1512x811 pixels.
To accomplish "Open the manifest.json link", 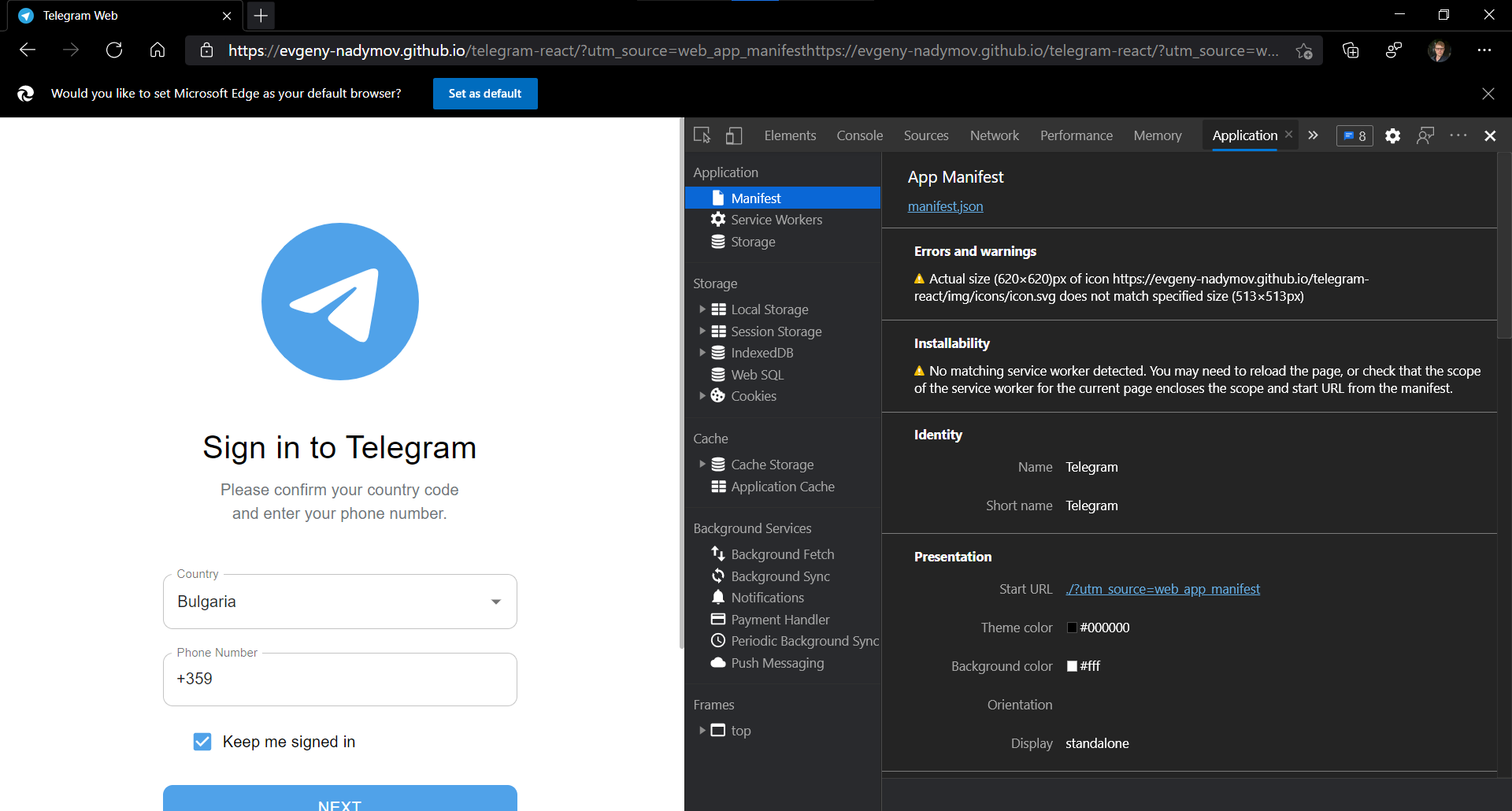I will tap(945, 206).
